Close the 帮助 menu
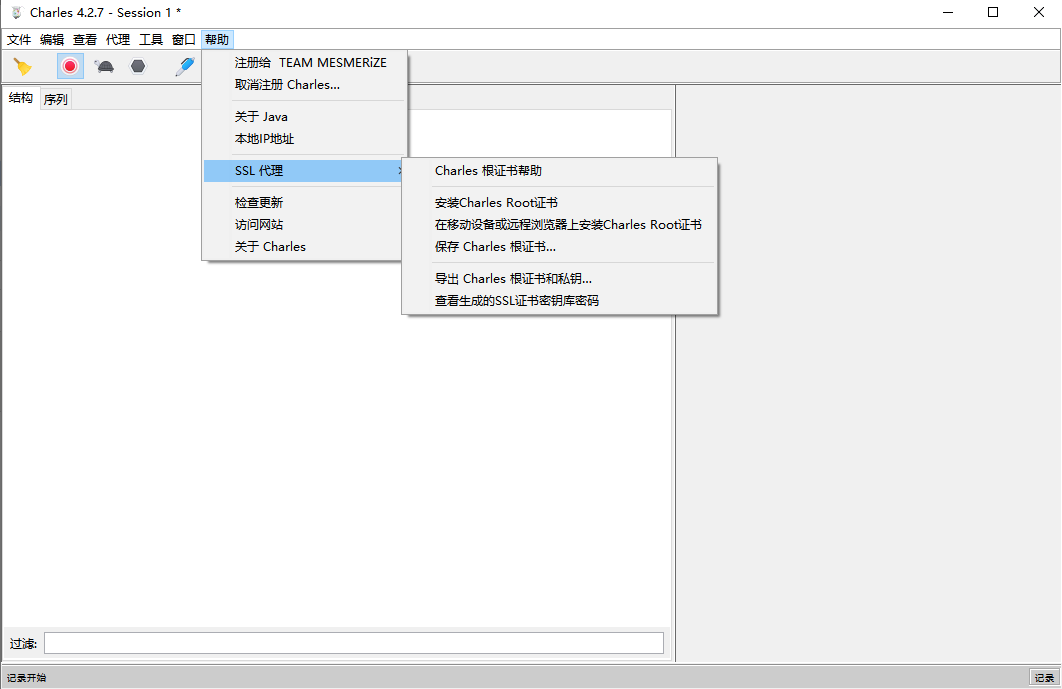1062x689 pixels. click(x=217, y=39)
